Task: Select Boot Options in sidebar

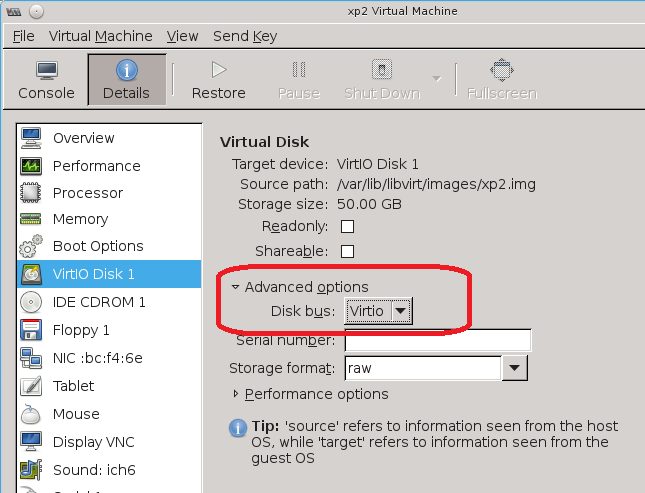Action: (x=97, y=246)
